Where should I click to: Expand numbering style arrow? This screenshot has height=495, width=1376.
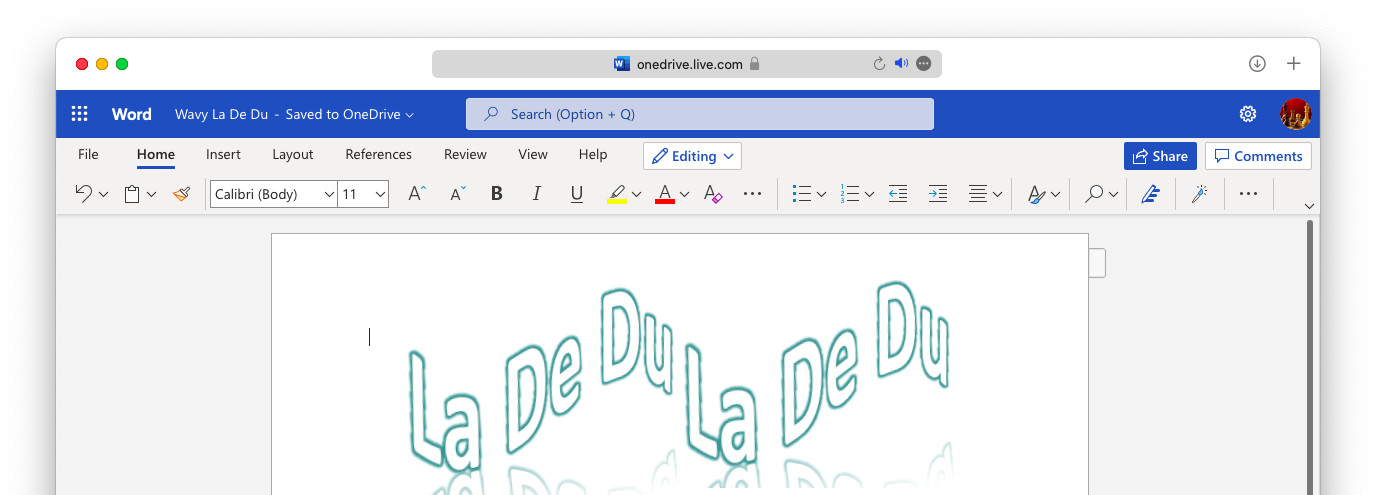(x=870, y=195)
